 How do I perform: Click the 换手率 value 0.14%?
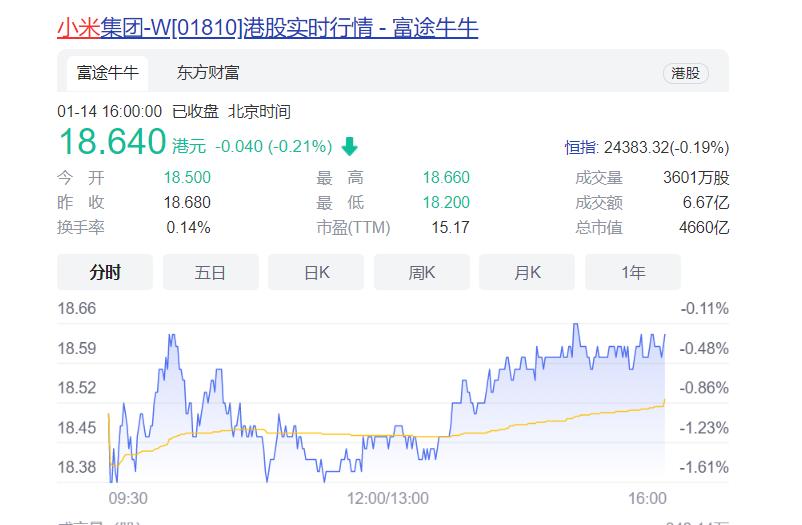pos(188,228)
